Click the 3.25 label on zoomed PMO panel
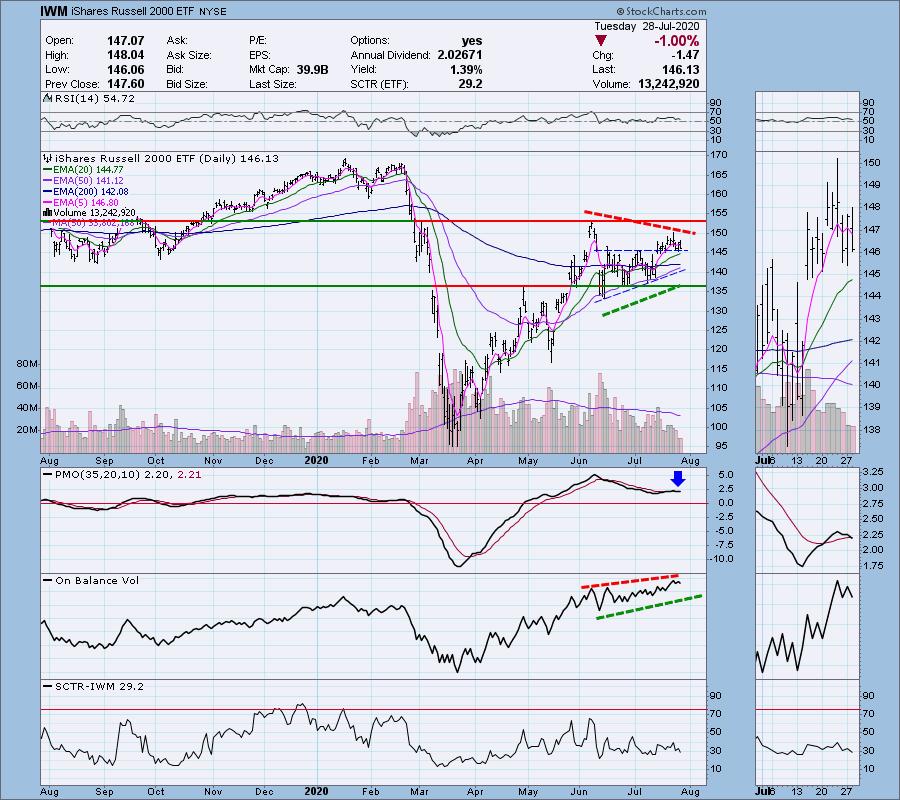This screenshot has height=800, width=900. (872, 472)
